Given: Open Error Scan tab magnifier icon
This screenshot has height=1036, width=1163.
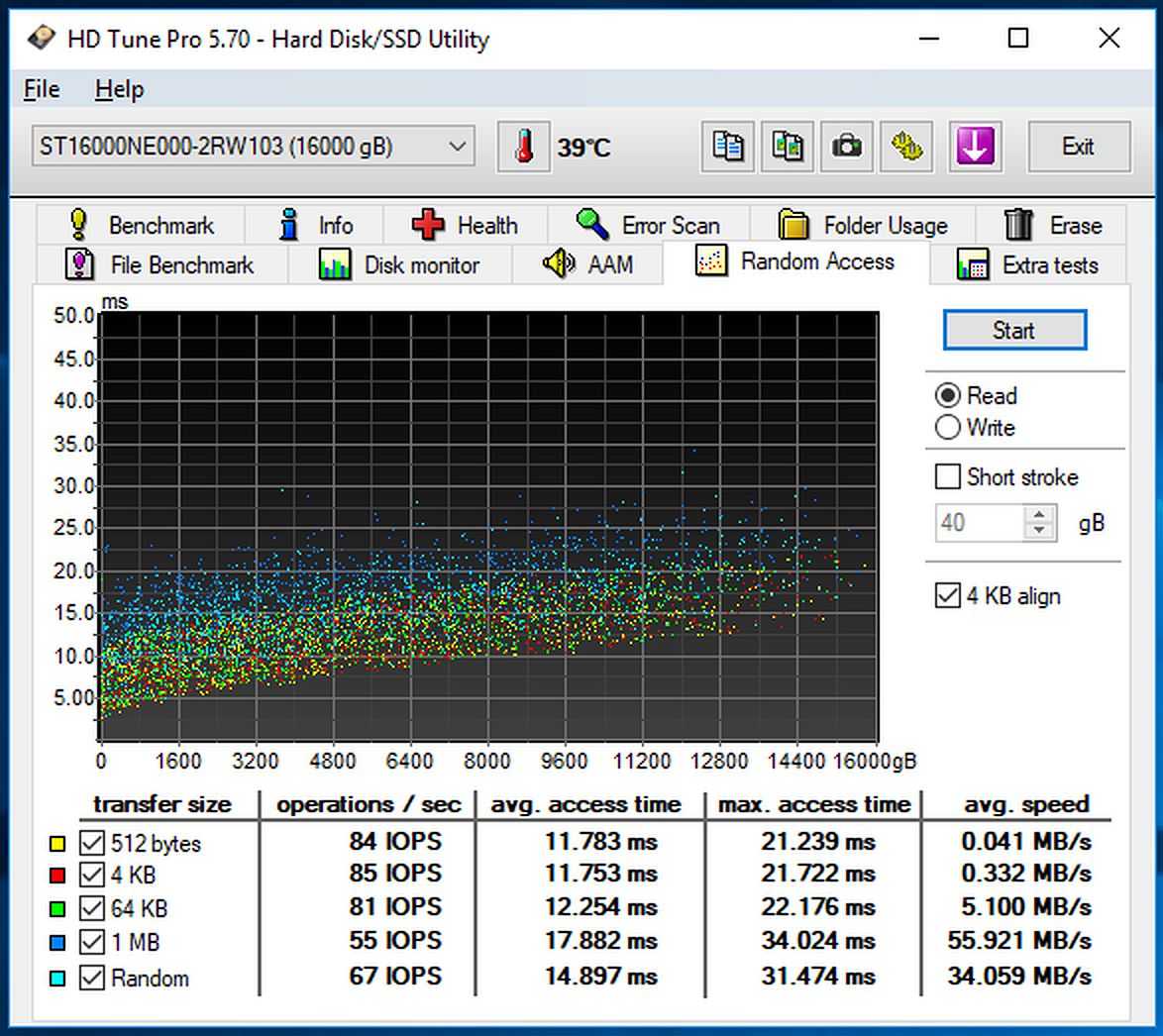Looking at the screenshot, I should [649, 225].
